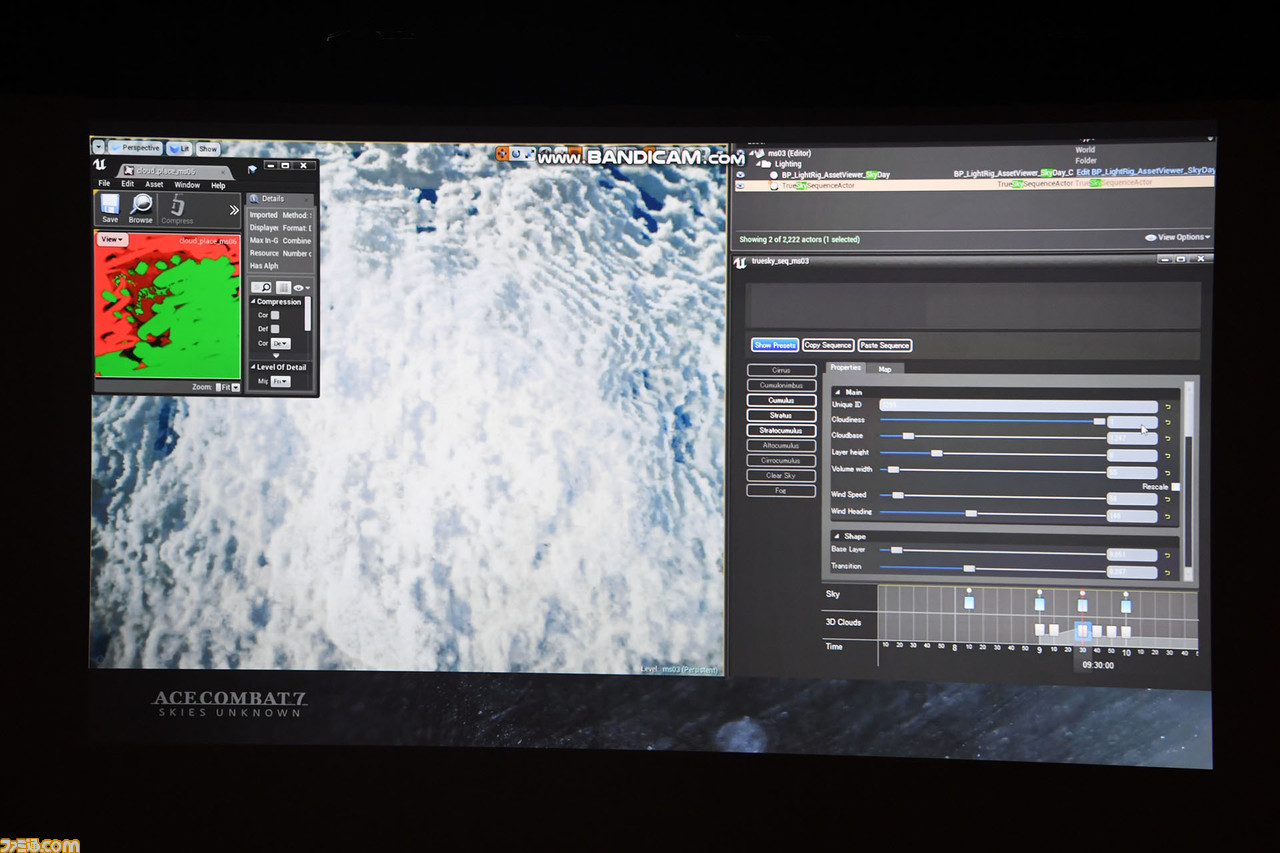Open the Details view options eye dropdown
The image size is (1280, 853).
[x=301, y=288]
